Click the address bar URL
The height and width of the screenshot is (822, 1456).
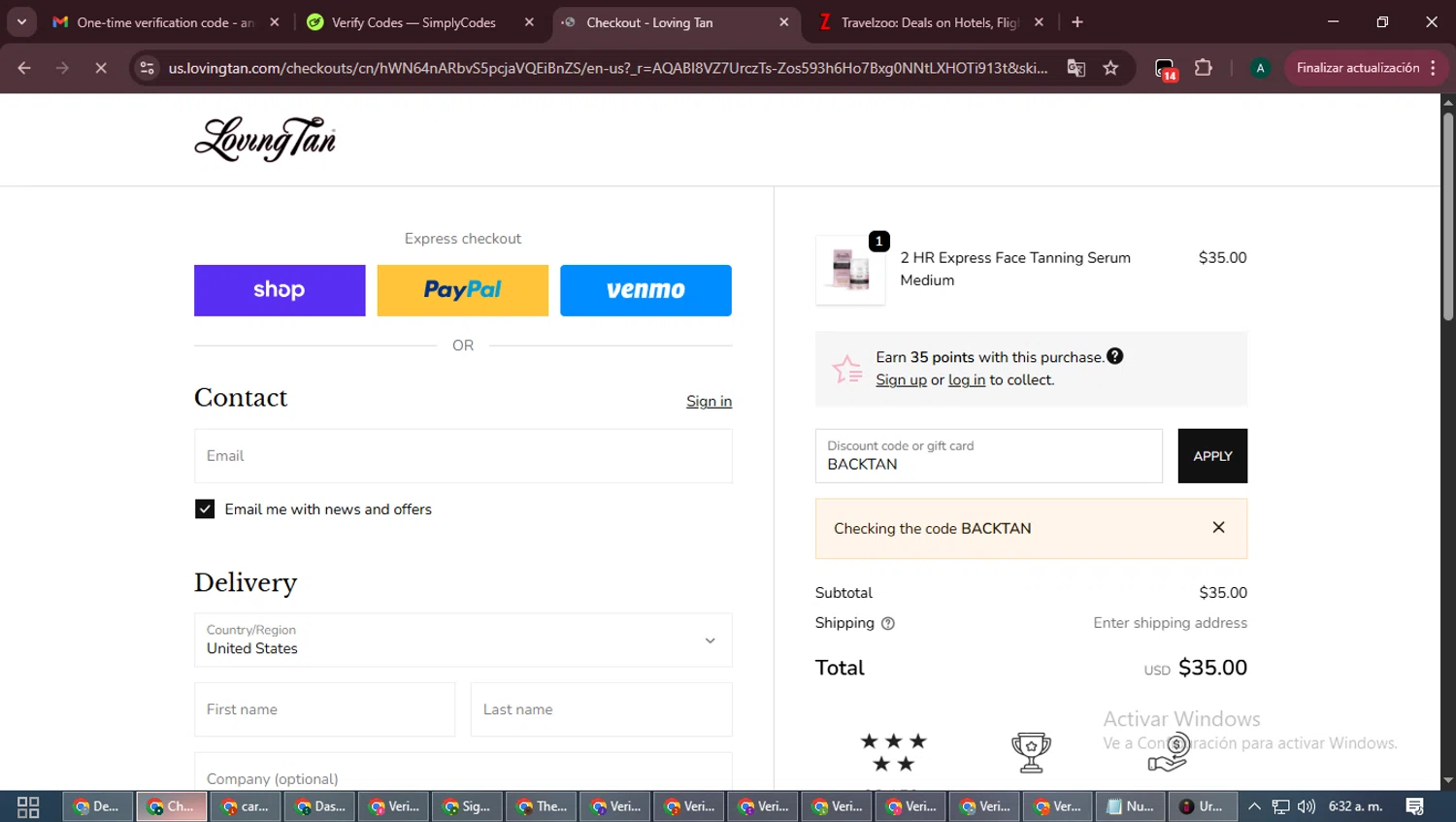click(608, 68)
